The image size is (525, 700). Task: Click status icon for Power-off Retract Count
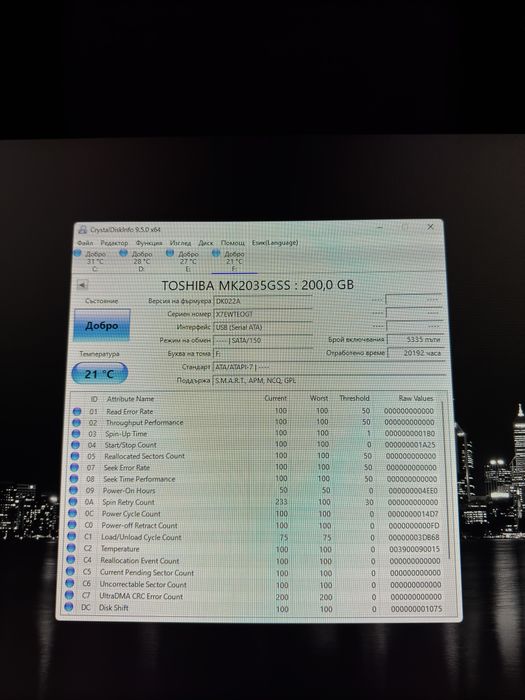72,525
